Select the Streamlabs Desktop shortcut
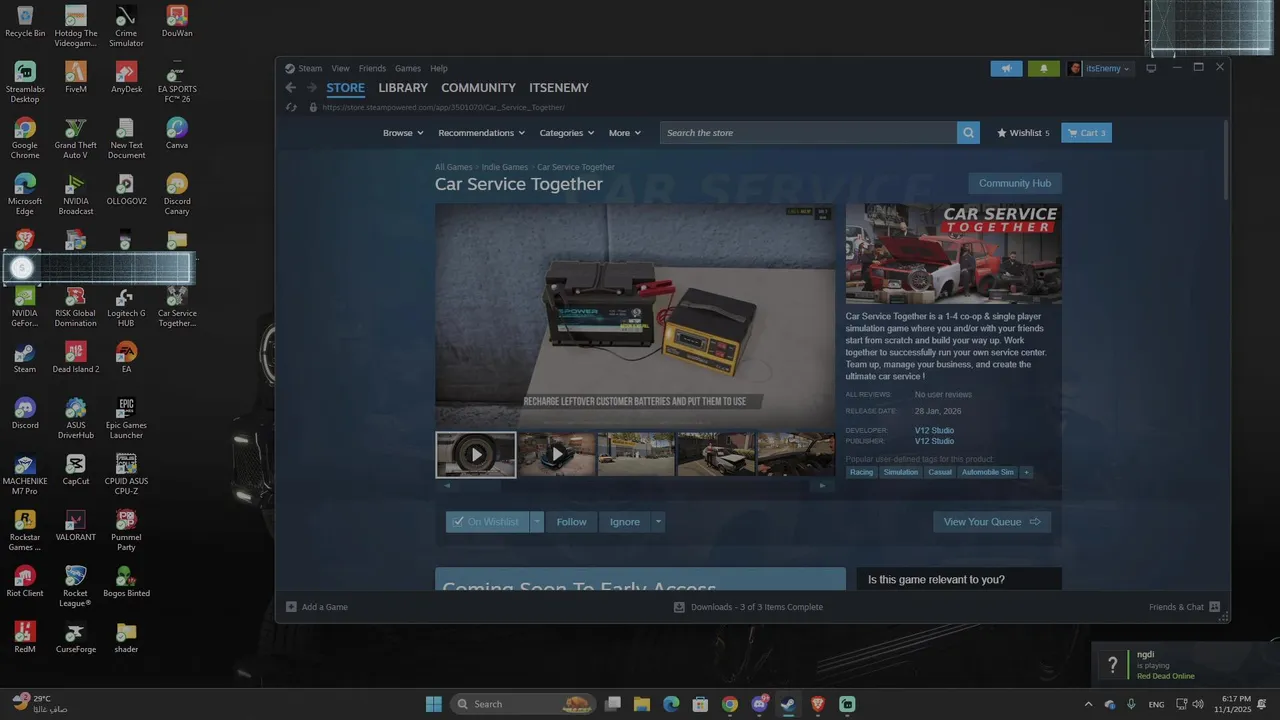The width and height of the screenshot is (1280, 720). pyautogui.click(x=25, y=82)
